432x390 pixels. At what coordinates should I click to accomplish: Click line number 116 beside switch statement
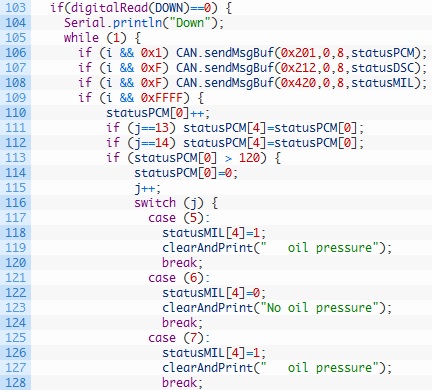click(x=15, y=203)
